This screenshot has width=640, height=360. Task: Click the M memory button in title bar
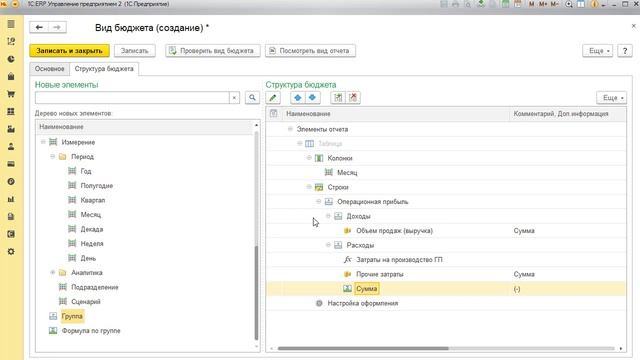531,4
